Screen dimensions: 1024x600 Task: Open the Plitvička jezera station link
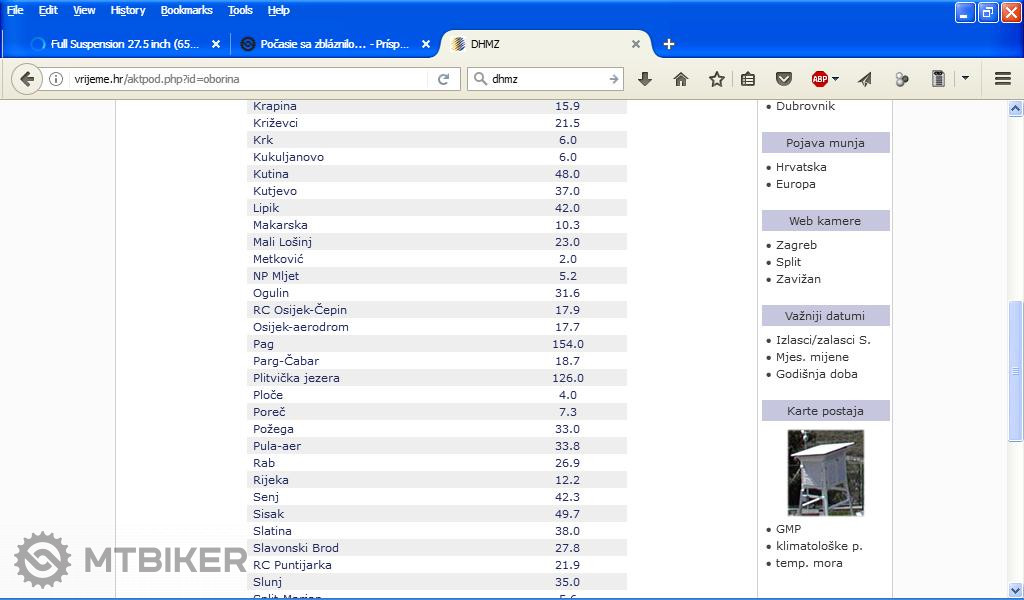296,378
